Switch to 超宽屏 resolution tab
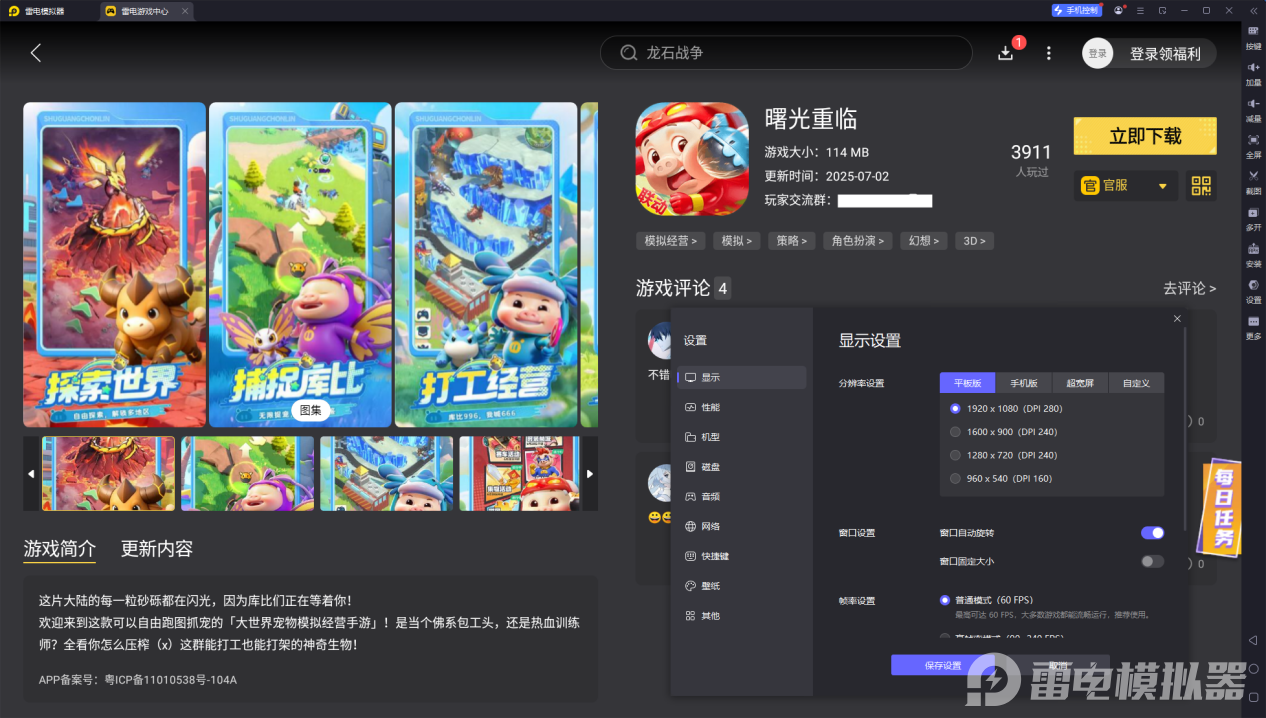Viewport: 1266px width, 718px height. tap(1080, 383)
